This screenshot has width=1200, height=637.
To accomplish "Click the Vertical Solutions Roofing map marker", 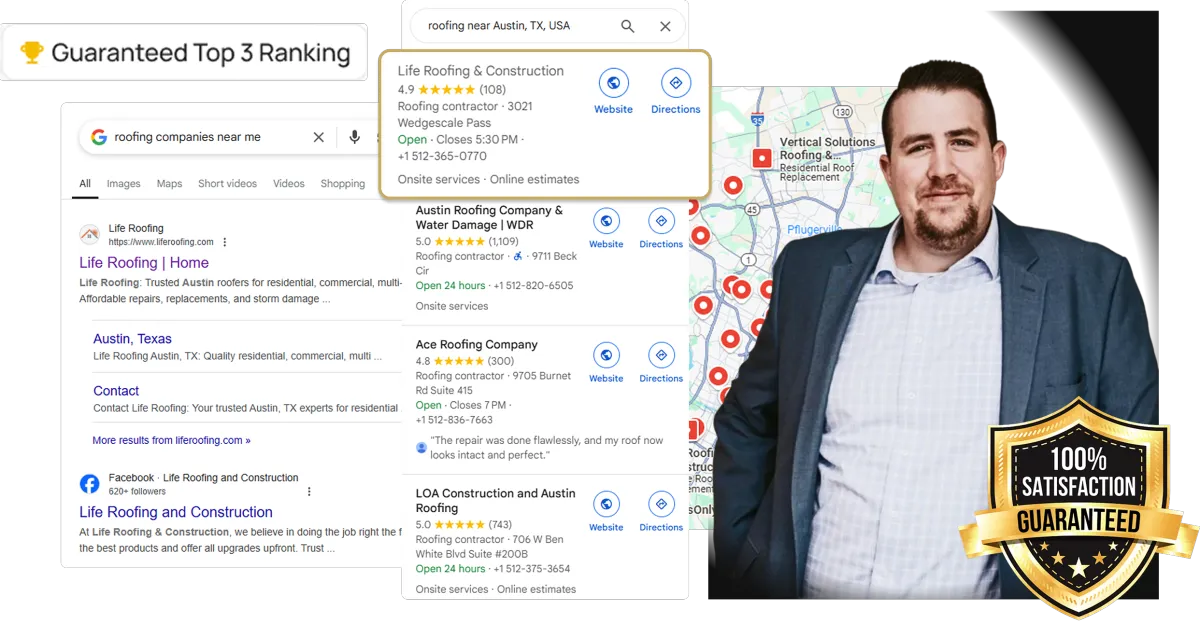I will tap(762, 157).
